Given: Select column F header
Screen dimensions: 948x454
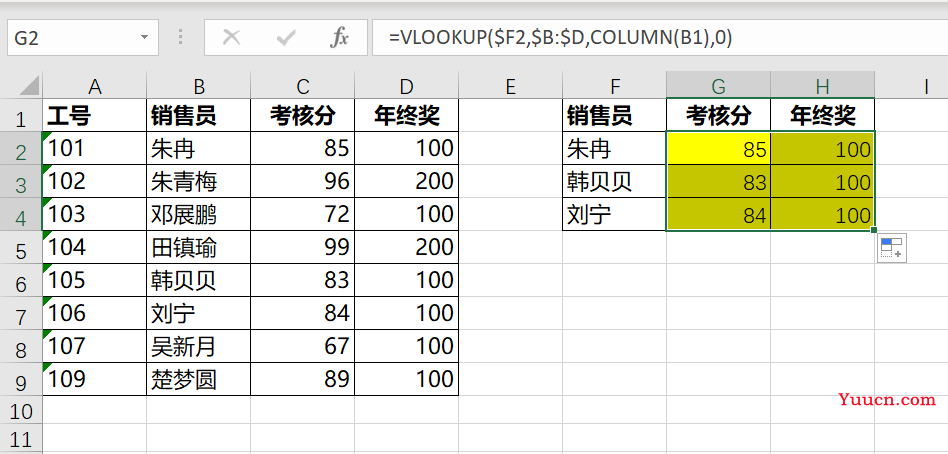Looking at the screenshot, I should click(x=614, y=86).
